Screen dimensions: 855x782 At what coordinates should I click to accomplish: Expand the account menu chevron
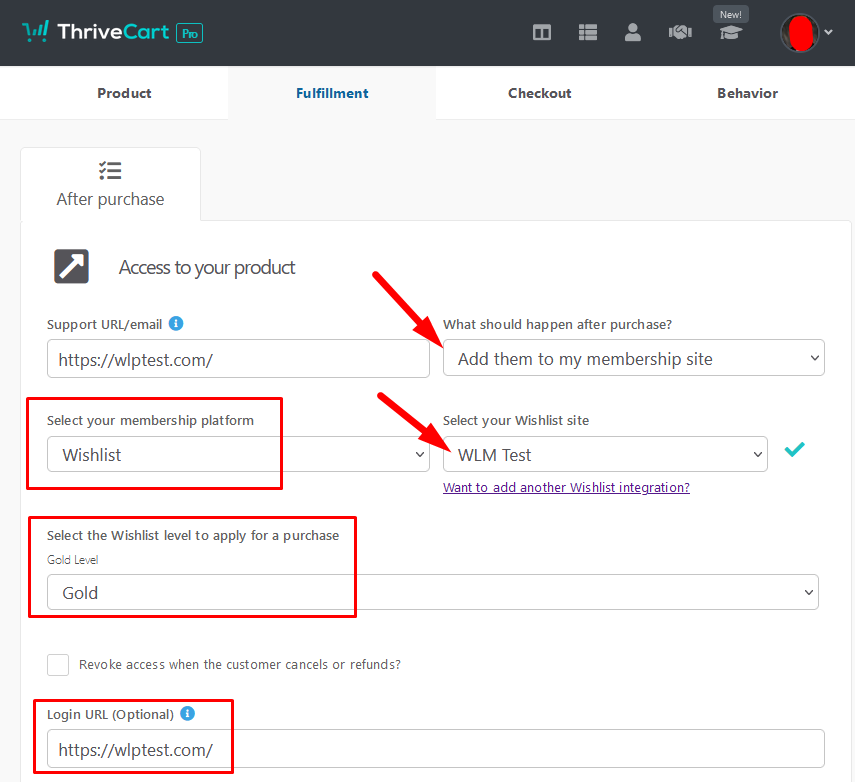pos(828,32)
